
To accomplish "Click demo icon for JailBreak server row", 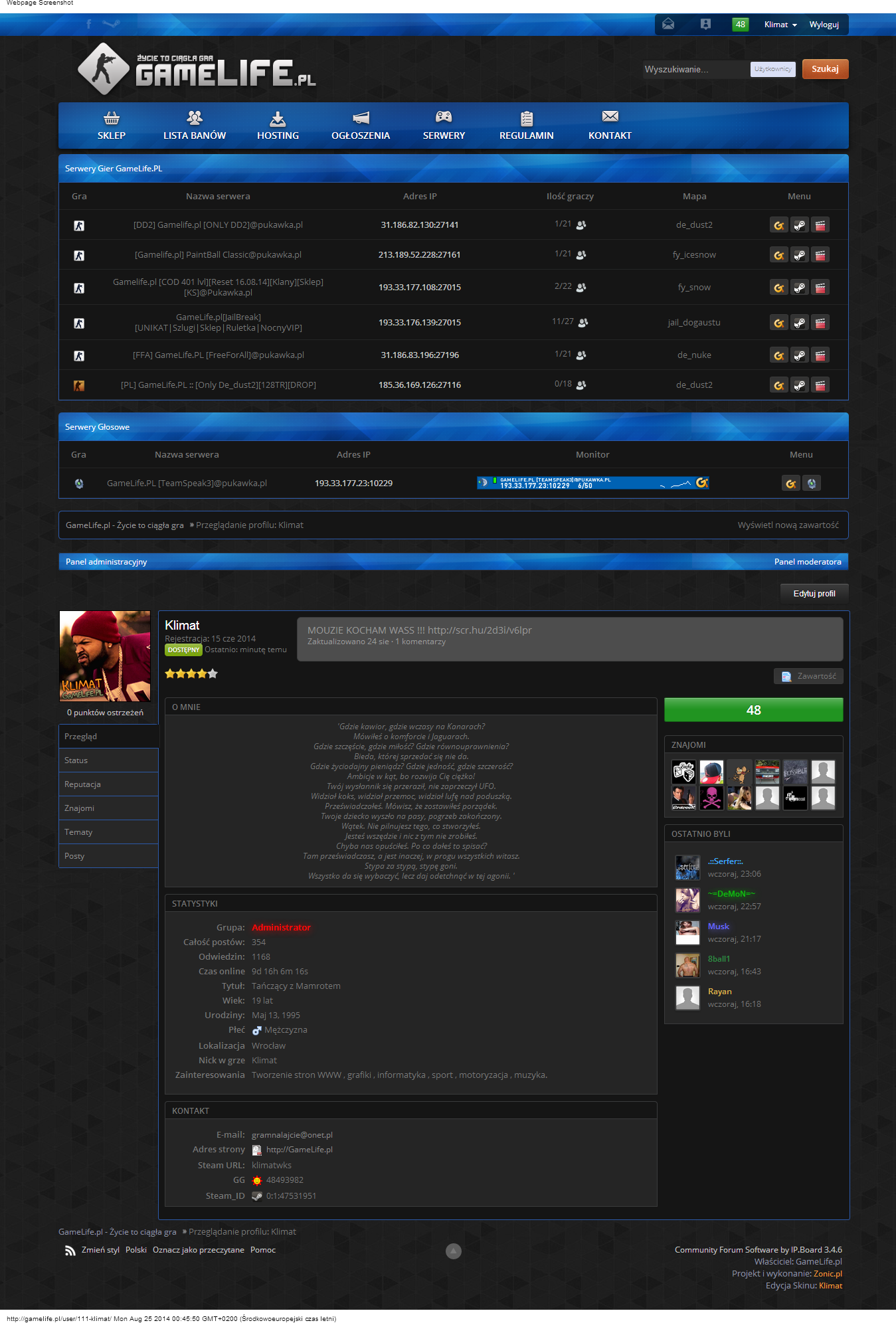I will 820,323.
